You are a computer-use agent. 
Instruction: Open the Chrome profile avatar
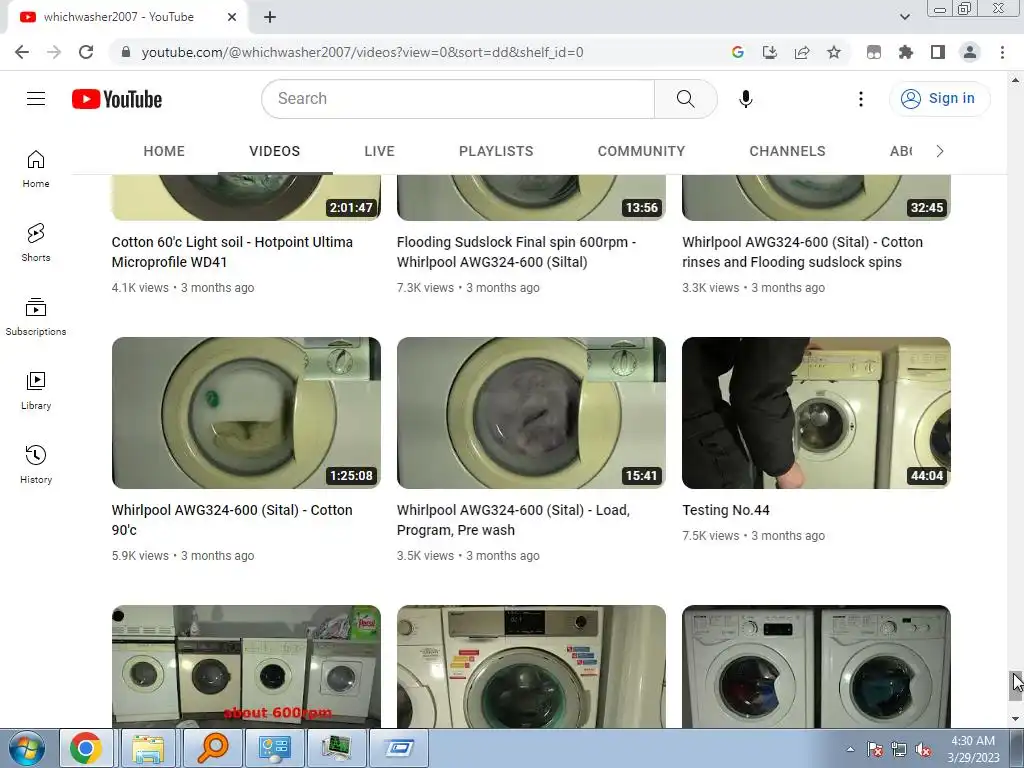969,52
